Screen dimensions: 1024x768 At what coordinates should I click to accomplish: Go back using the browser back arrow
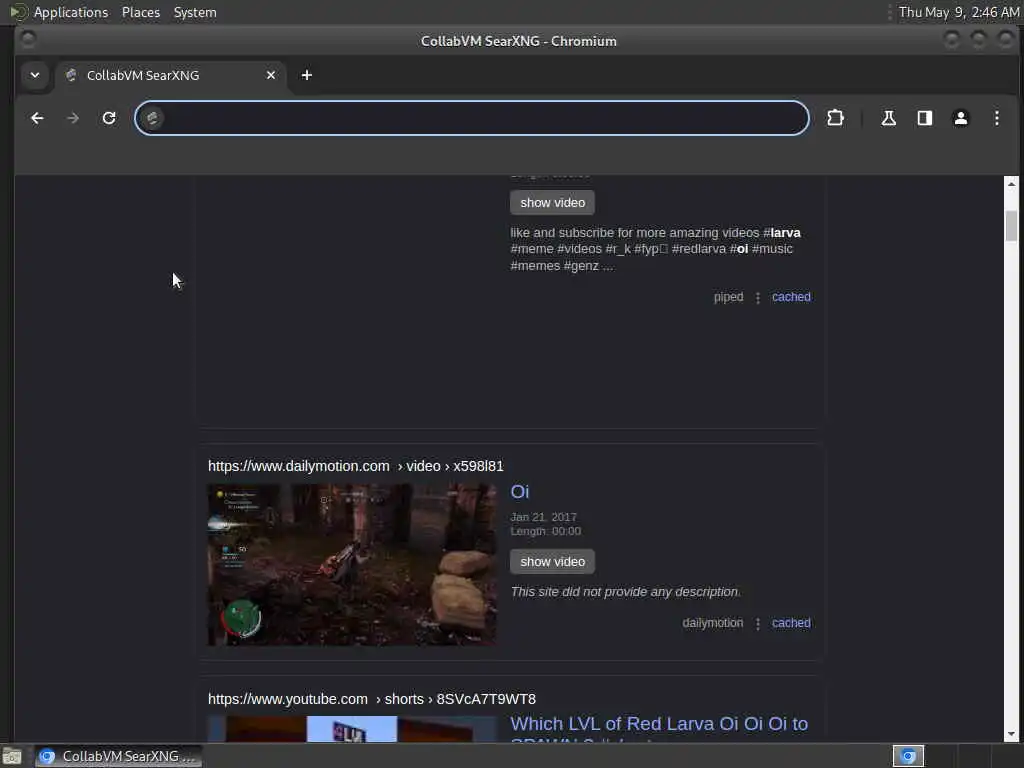(x=37, y=118)
